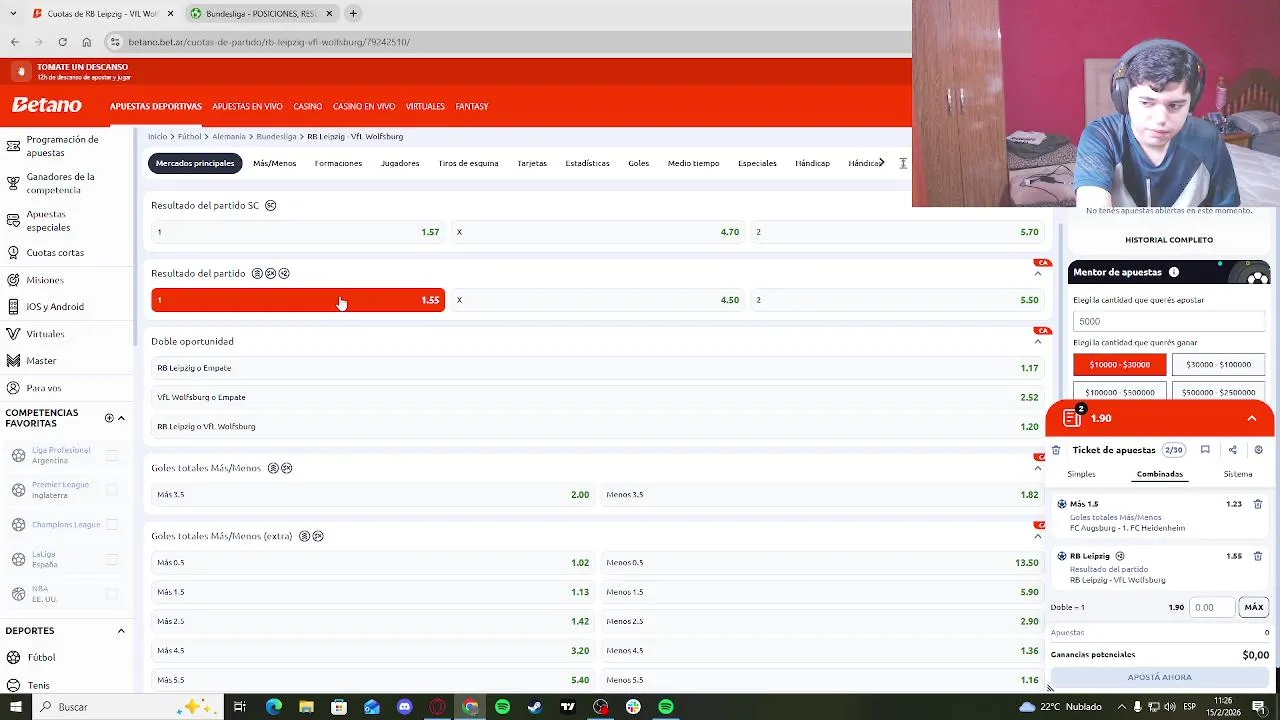Open Steam from the Windows taskbar
This screenshot has height=720, width=1280.
tap(535, 707)
